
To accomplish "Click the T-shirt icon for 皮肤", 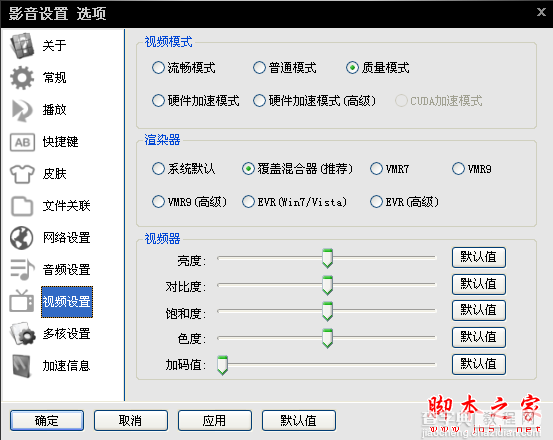I will click(22, 174).
